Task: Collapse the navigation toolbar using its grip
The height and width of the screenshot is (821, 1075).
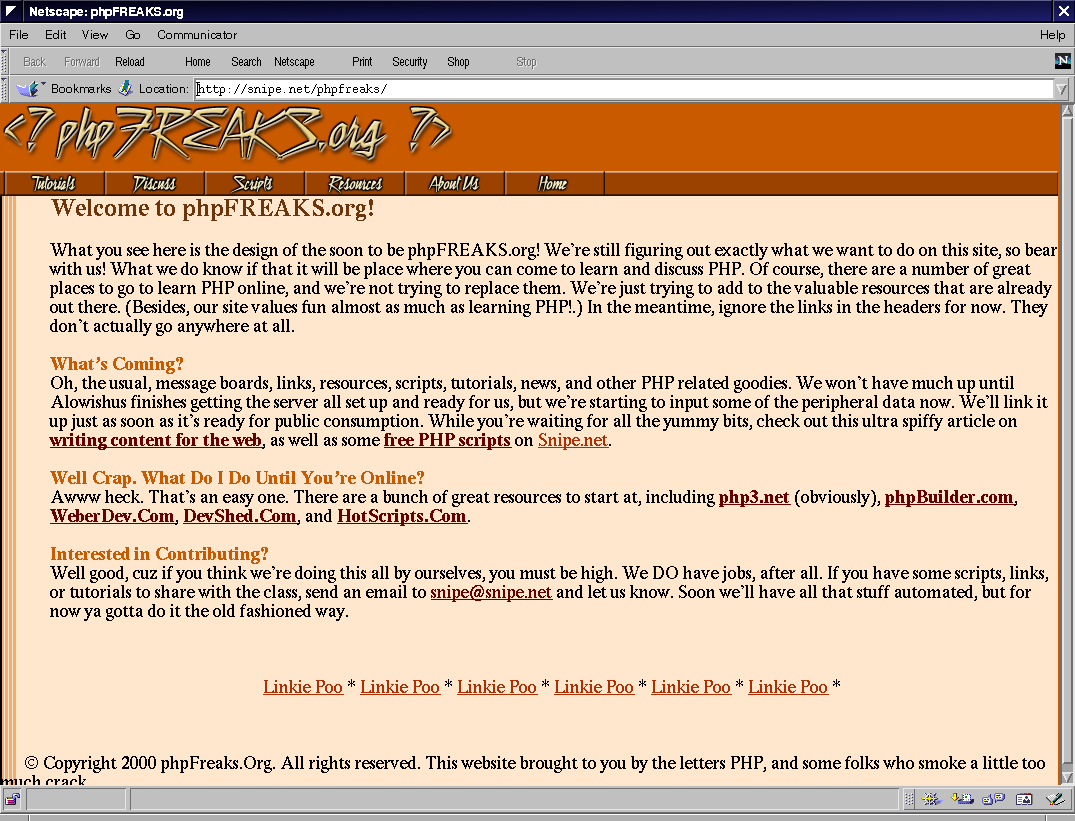Action: [4, 62]
